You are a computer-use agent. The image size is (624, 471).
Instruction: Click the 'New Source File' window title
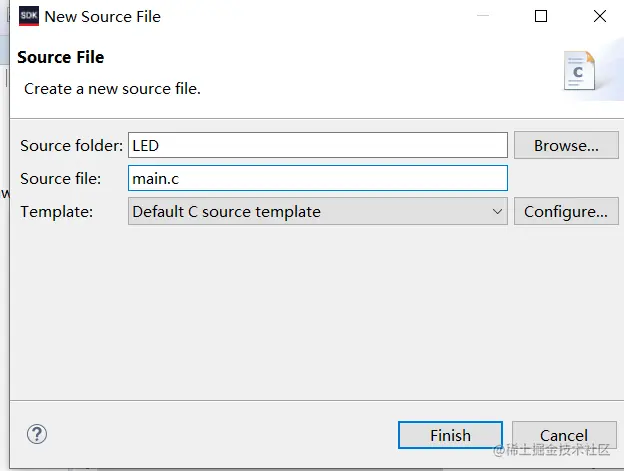click(102, 16)
